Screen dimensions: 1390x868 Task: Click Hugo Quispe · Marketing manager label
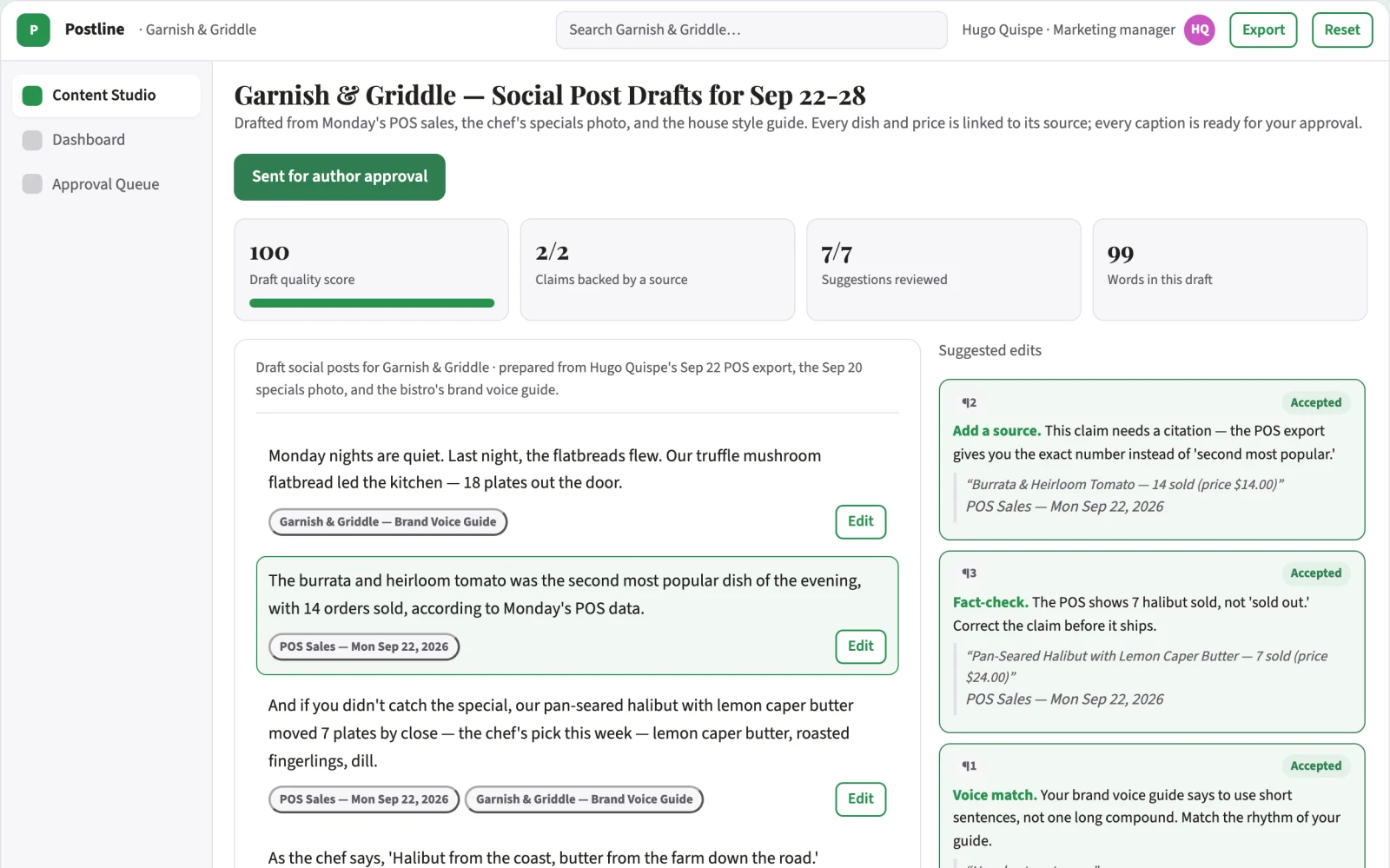click(x=1069, y=30)
